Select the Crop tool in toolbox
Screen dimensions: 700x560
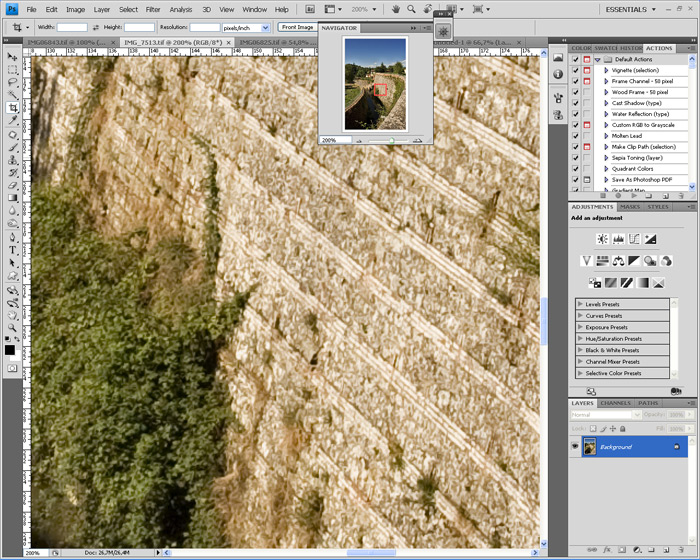pyautogui.click(x=12, y=108)
